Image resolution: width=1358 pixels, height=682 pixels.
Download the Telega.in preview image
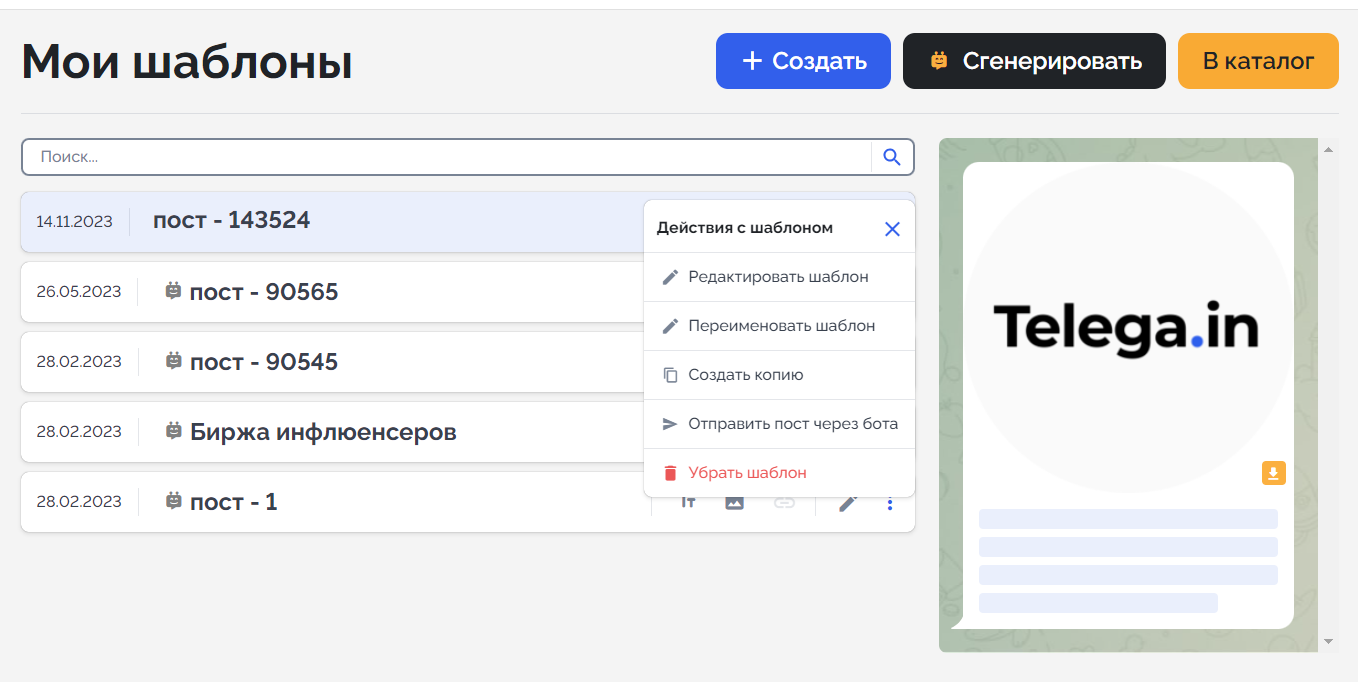pyautogui.click(x=1273, y=473)
